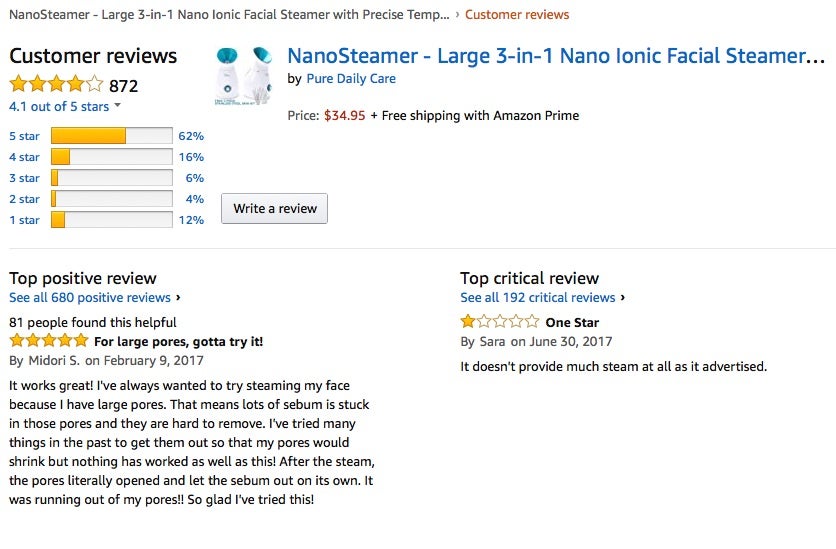Image resolution: width=836 pixels, height=549 pixels.
Task: Open the 'Pure Daily Care' brand link
Action: pyautogui.click(x=351, y=79)
